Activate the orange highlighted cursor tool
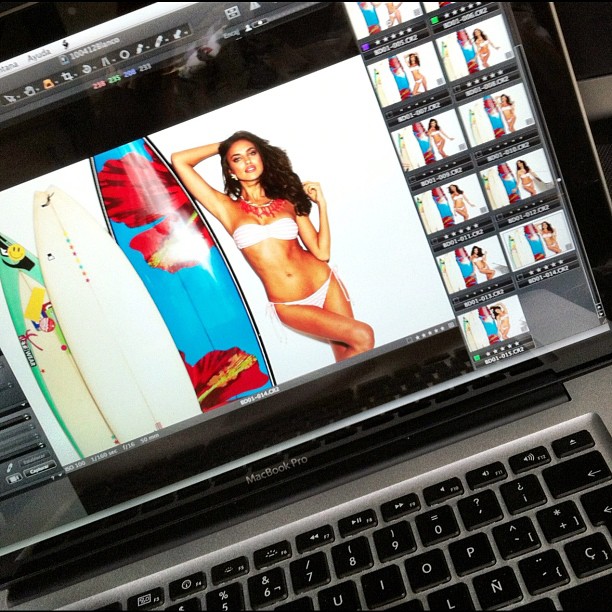Screen dimensions: 612x612 pos(48,84)
